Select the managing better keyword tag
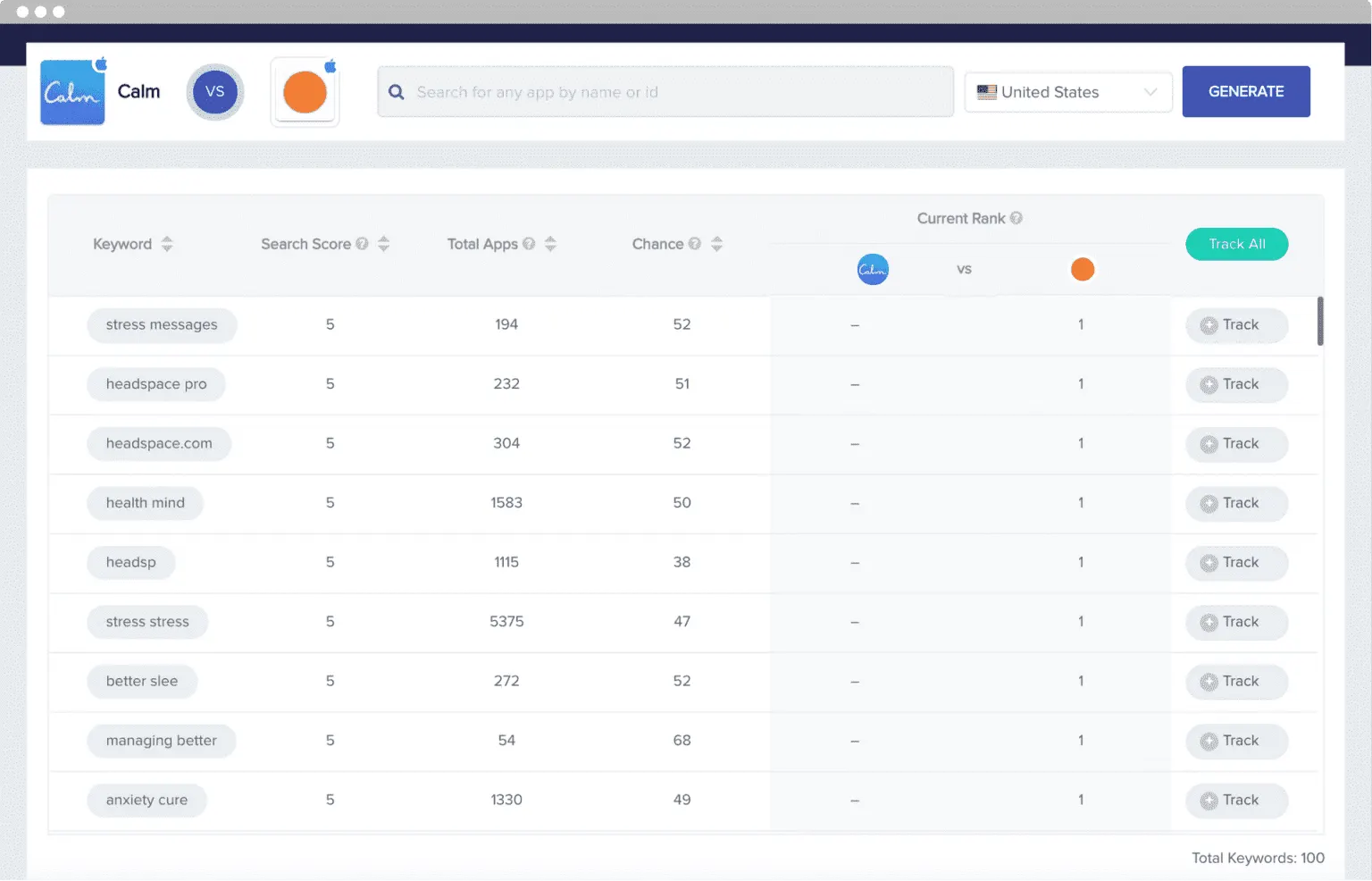 tap(162, 741)
